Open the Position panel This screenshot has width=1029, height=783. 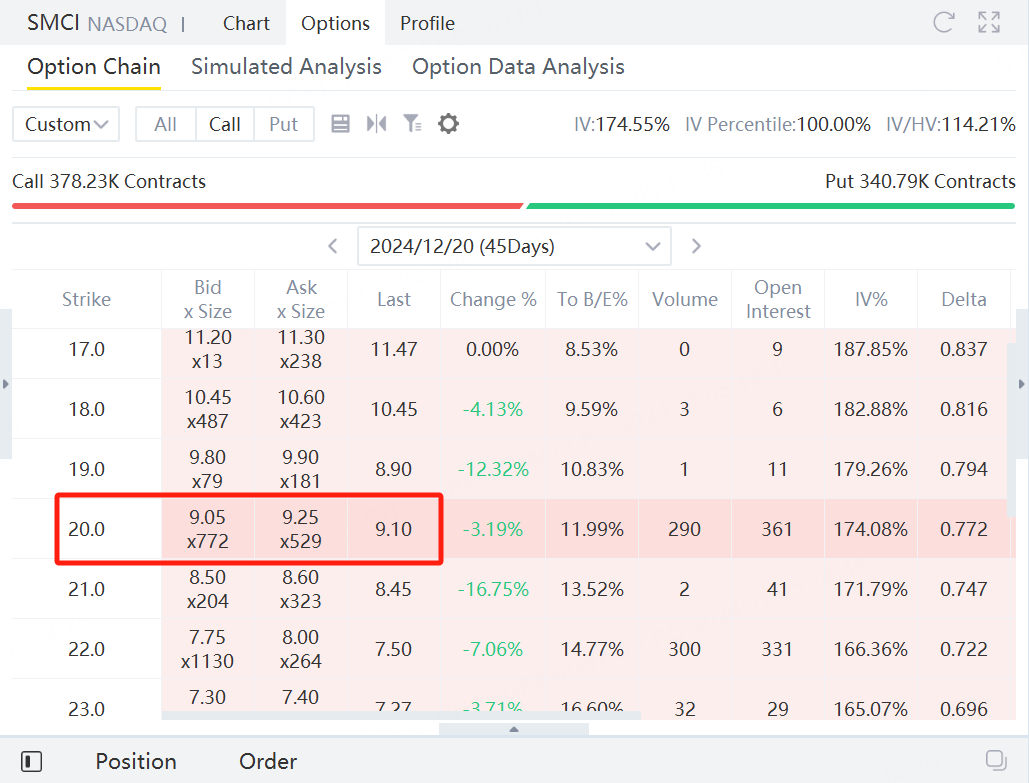(x=136, y=761)
